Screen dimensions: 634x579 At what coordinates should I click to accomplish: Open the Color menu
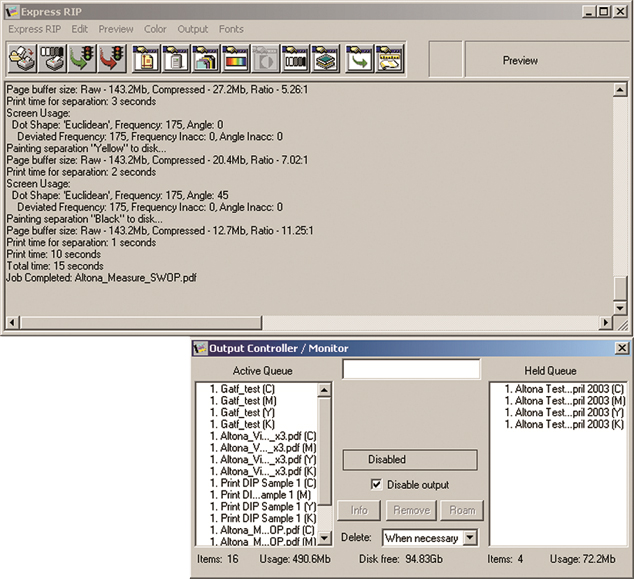[155, 29]
